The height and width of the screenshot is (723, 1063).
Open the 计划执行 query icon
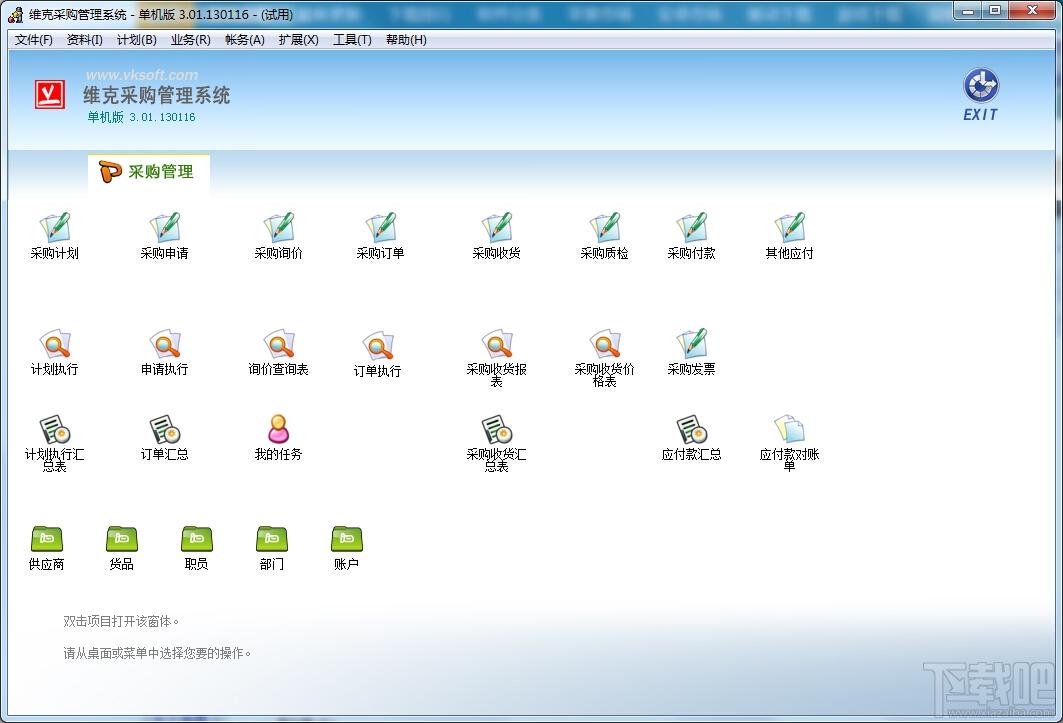(x=55, y=345)
